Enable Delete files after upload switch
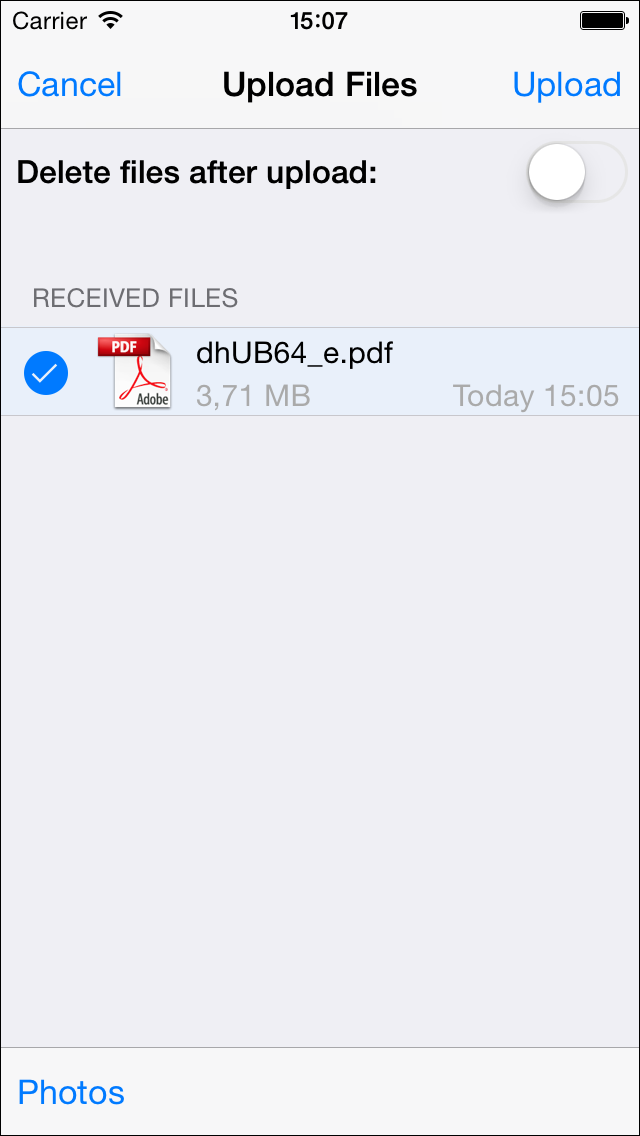 577,172
